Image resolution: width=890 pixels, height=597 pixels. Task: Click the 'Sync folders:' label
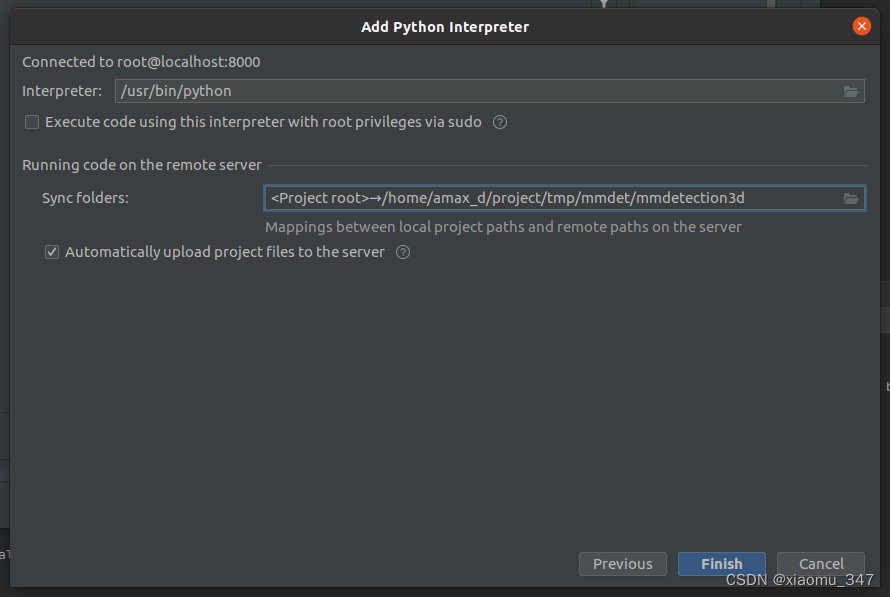(x=85, y=198)
